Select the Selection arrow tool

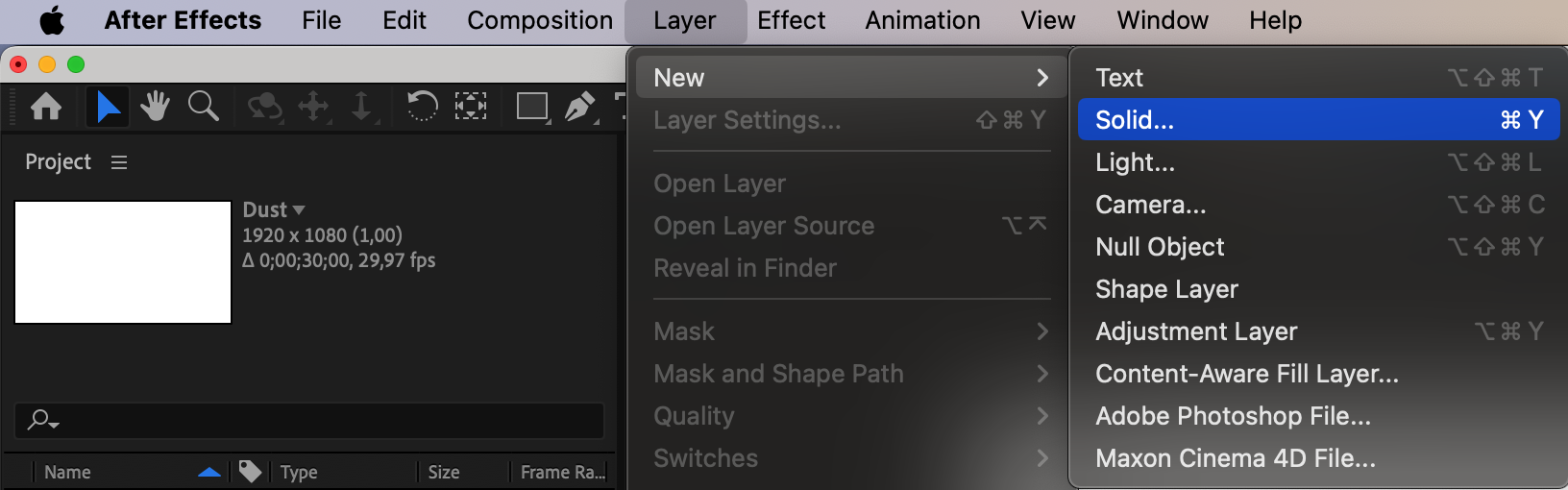pyautogui.click(x=108, y=106)
